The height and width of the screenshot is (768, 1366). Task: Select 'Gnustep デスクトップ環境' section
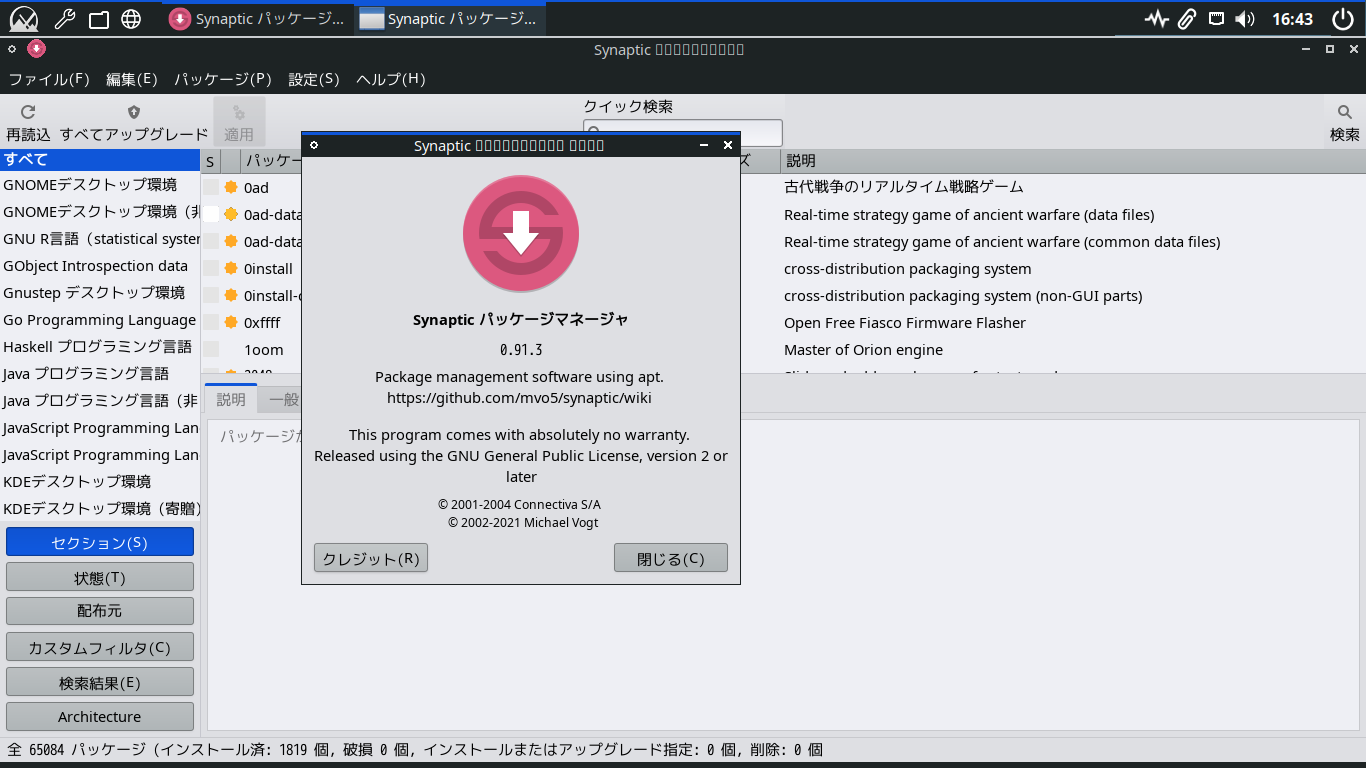100,293
